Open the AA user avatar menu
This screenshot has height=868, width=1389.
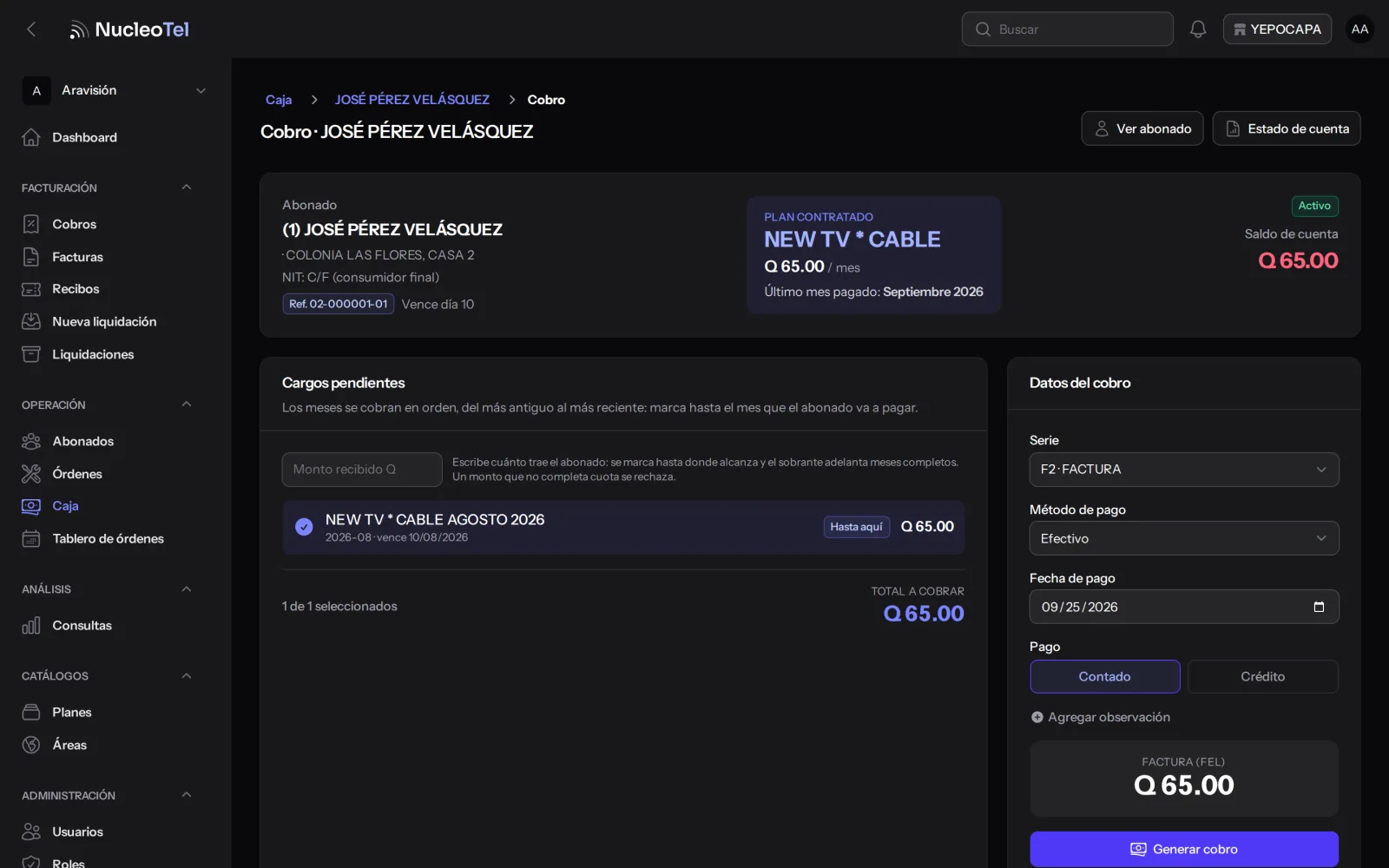click(x=1359, y=30)
